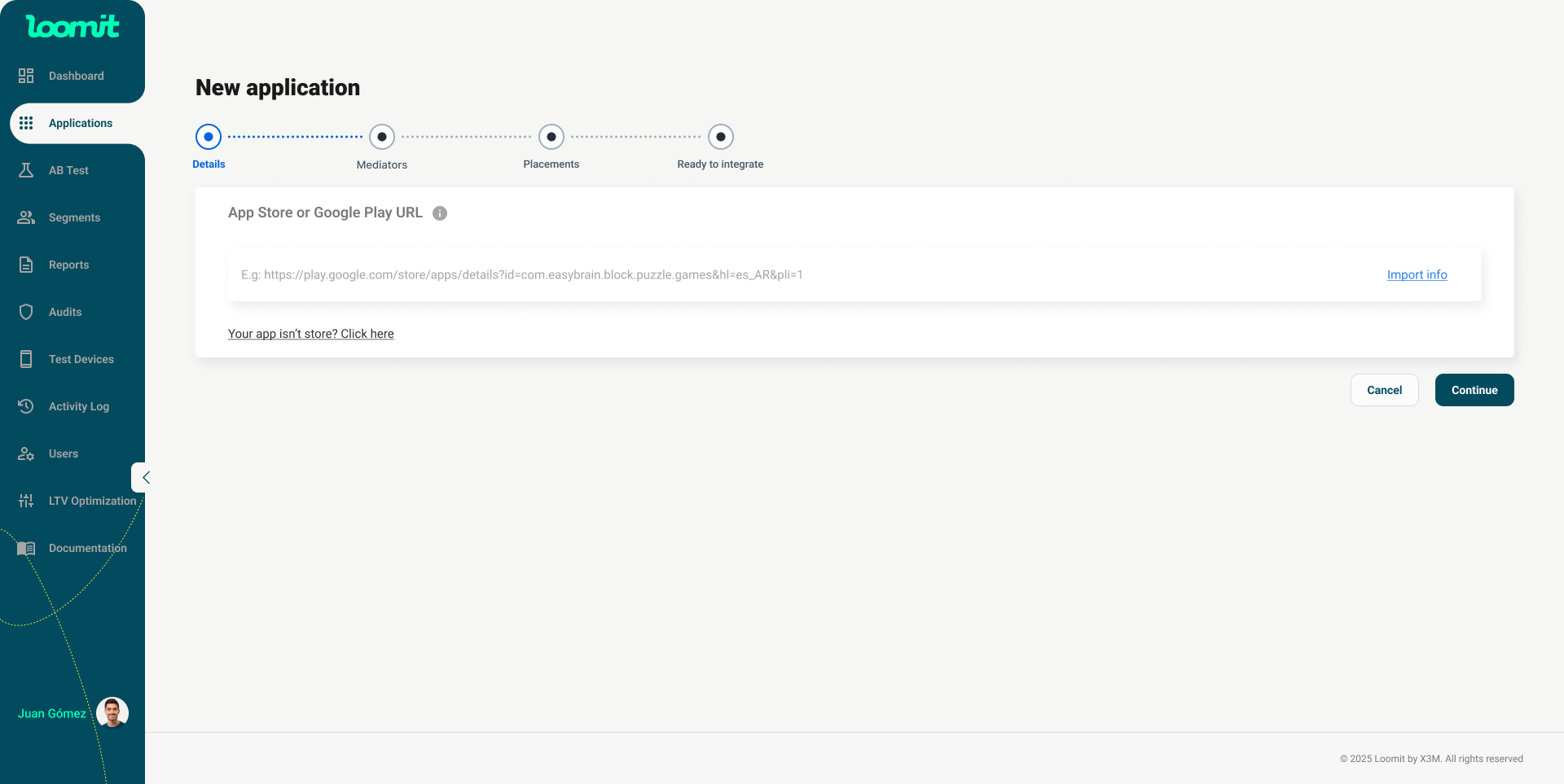
Task: Select the Details step circle
Action: click(x=209, y=137)
